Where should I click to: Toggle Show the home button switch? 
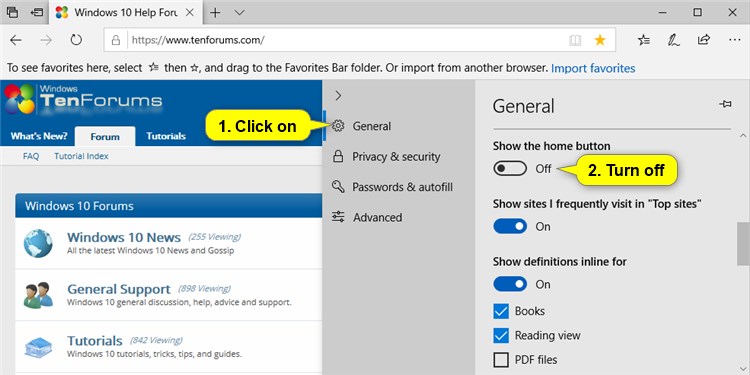pos(510,168)
